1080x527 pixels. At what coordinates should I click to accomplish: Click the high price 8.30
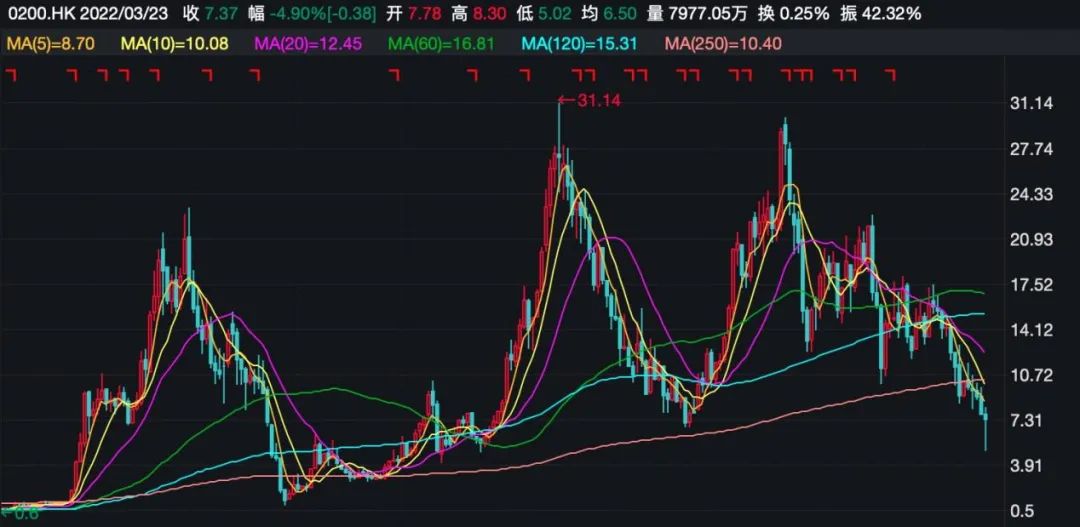click(x=491, y=13)
